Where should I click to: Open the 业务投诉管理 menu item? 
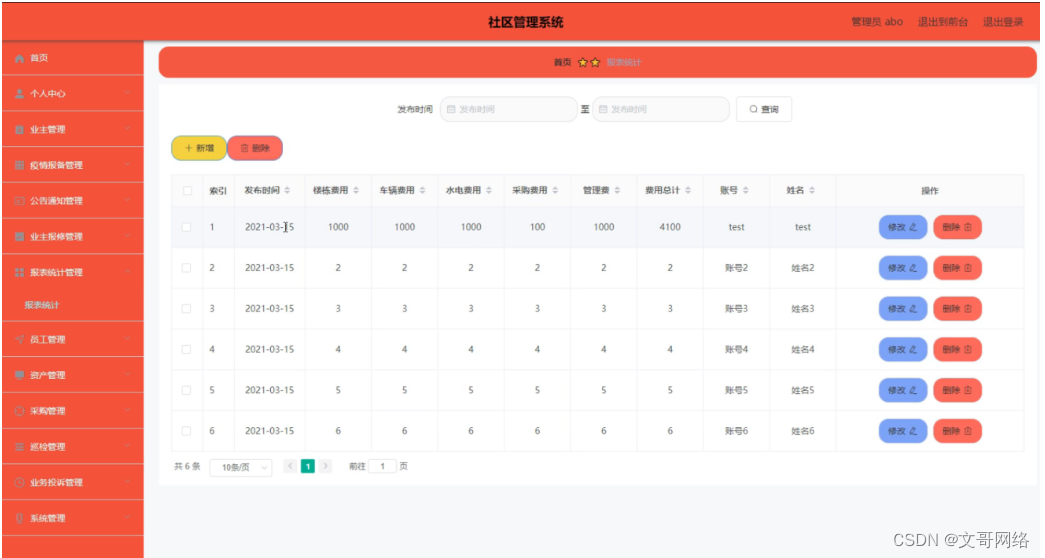point(73,482)
